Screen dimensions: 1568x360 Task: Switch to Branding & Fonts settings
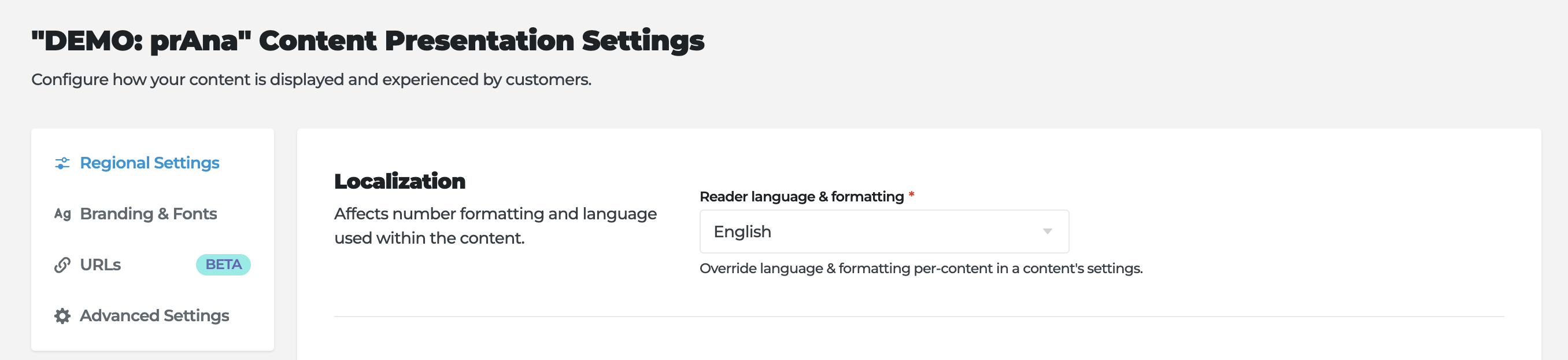[x=148, y=214]
